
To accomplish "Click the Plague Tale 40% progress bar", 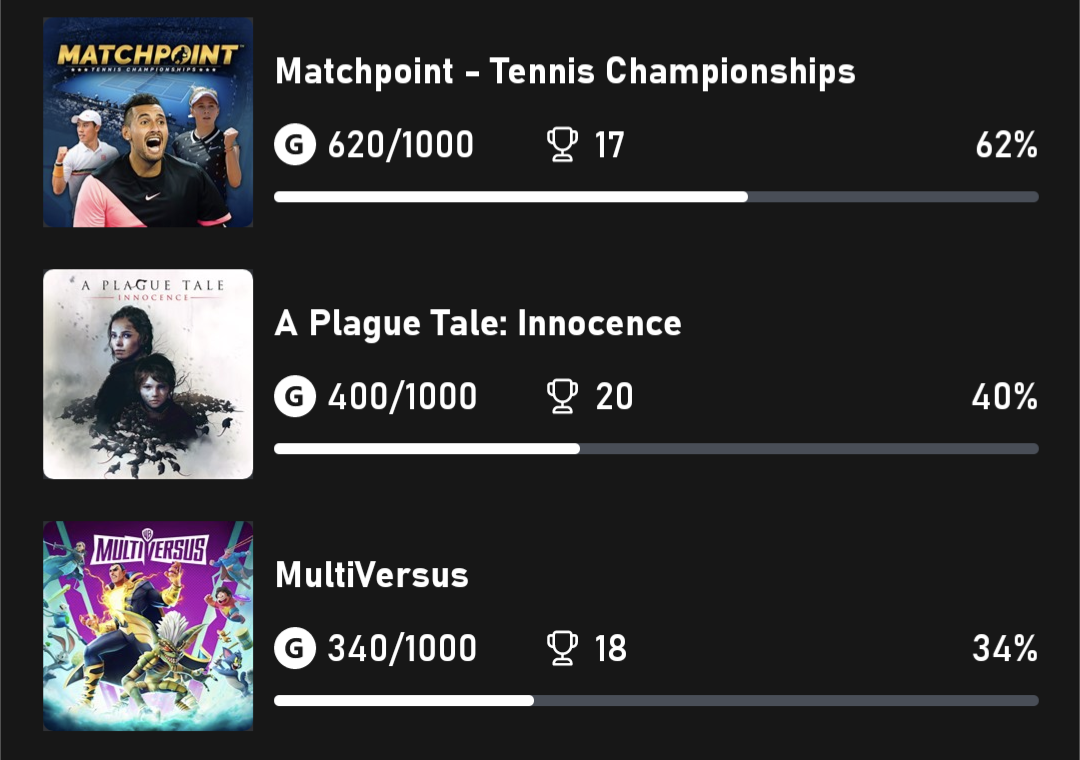I will [656, 449].
